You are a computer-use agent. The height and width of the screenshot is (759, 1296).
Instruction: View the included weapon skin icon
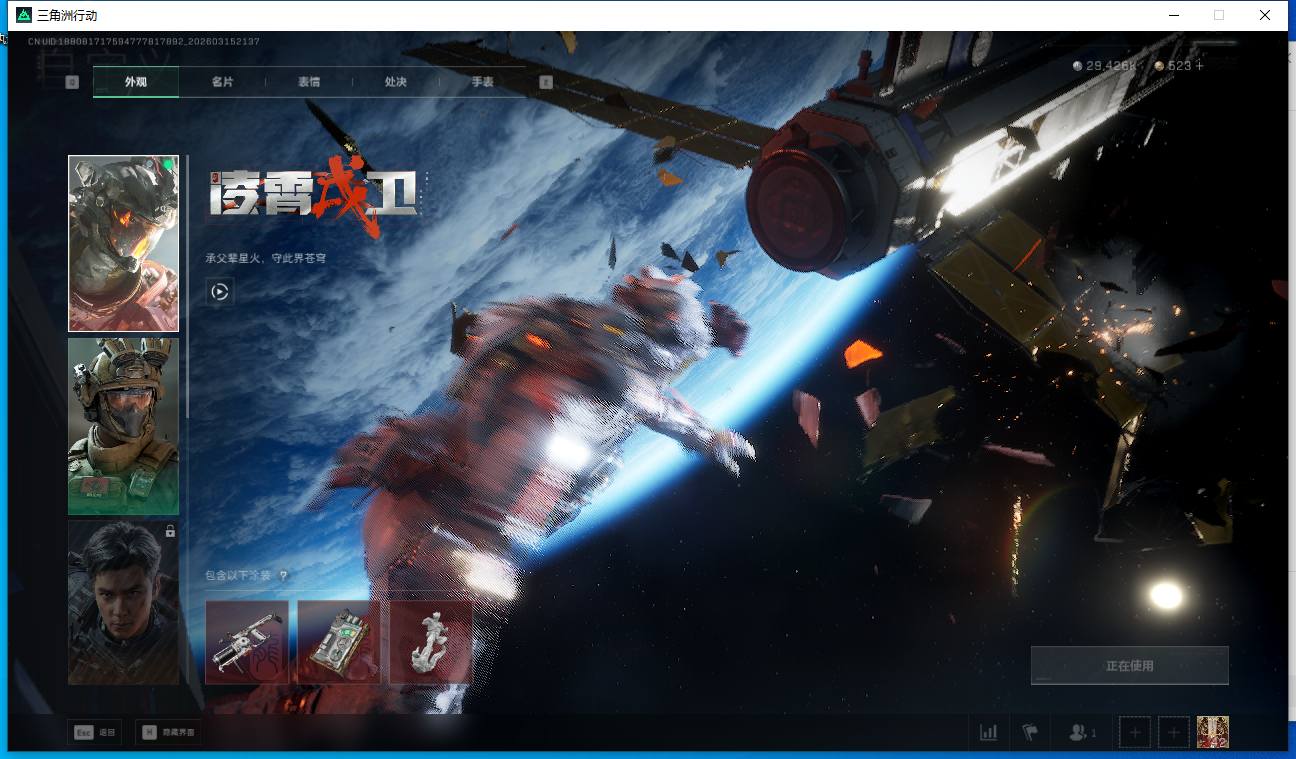tap(247, 642)
